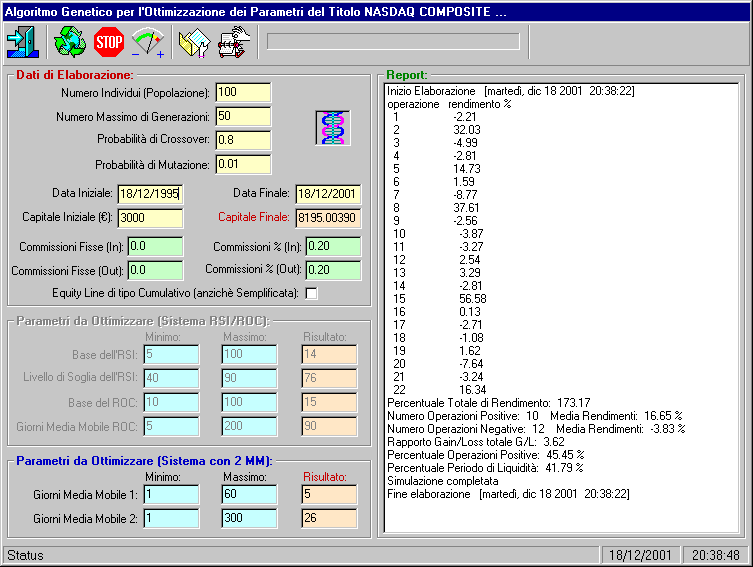The width and height of the screenshot is (753, 567).
Task: Click the Base del ROC Massimo field
Action: (250, 402)
